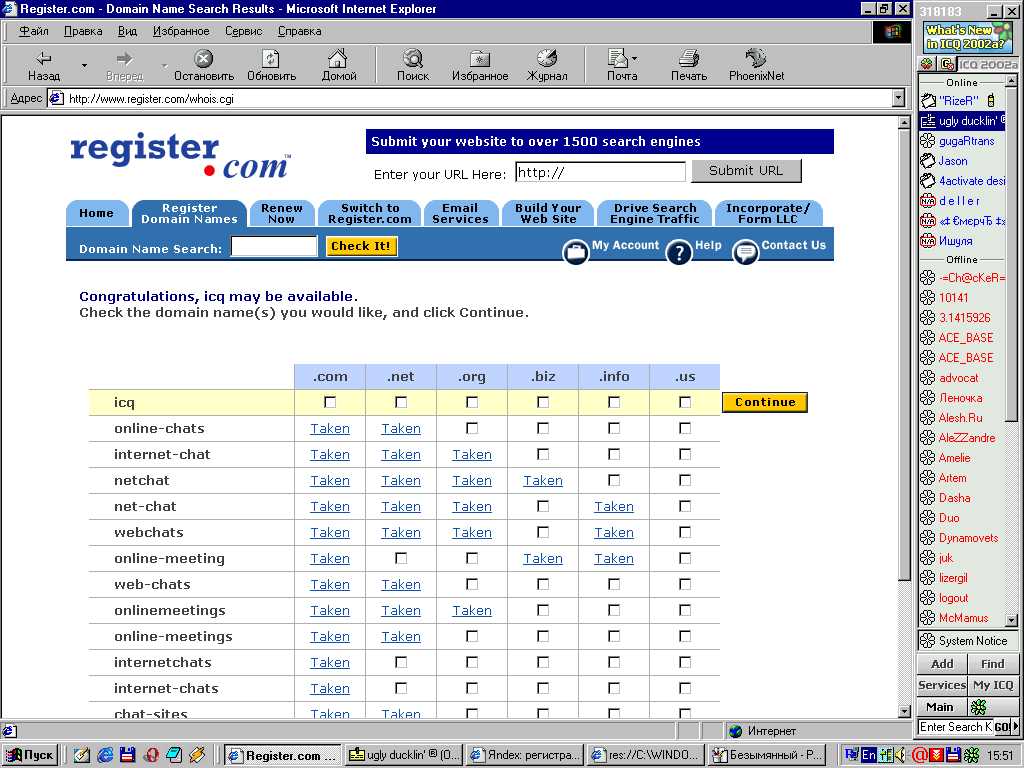Check the icq .info checkbox

pyautogui.click(x=614, y=402)
